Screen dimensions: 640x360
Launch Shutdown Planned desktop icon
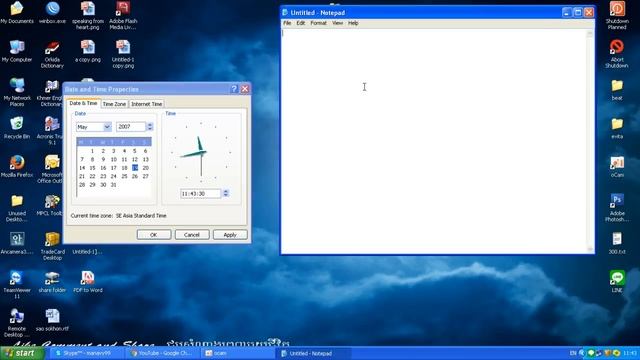(x=617, y=16)
